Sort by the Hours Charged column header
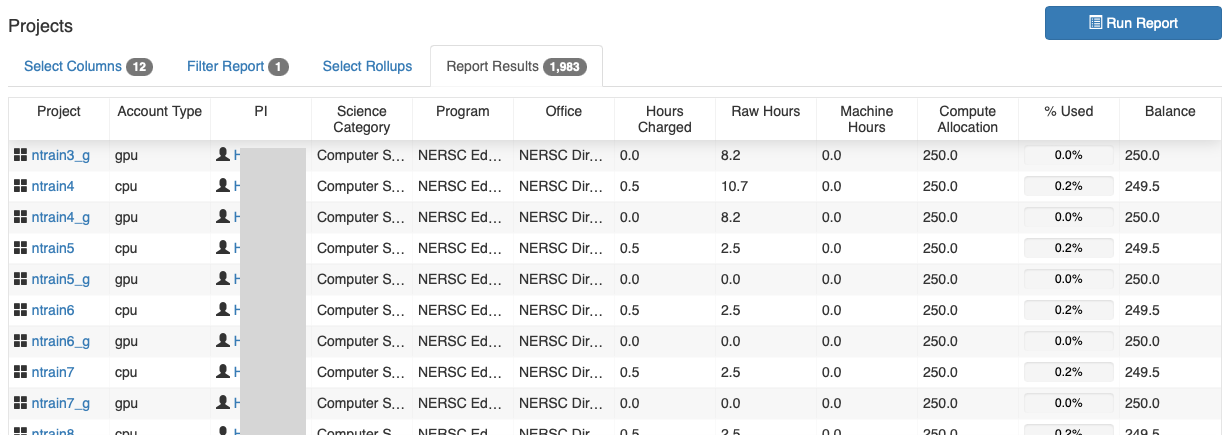This screenshot has width=1231, height=435. [x=665, y=119]
